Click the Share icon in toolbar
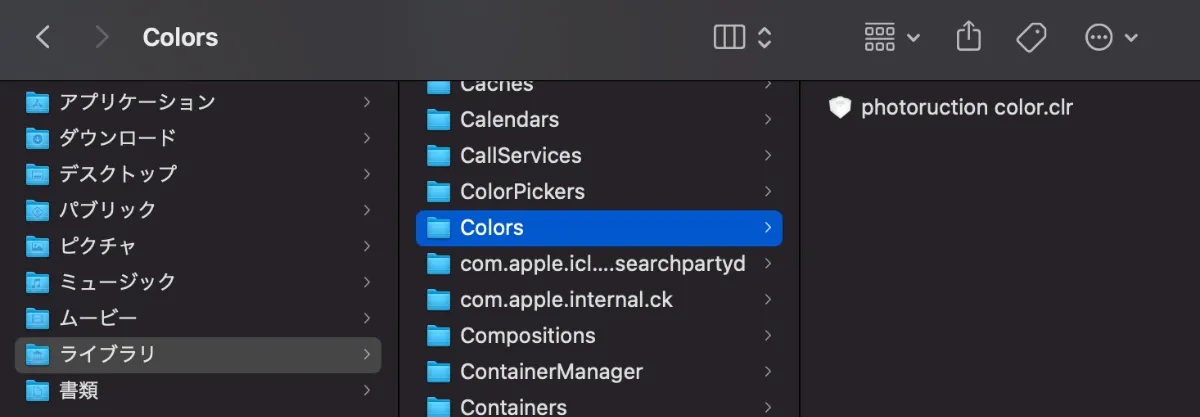The image size is (1200, 417). pos(967,38)
